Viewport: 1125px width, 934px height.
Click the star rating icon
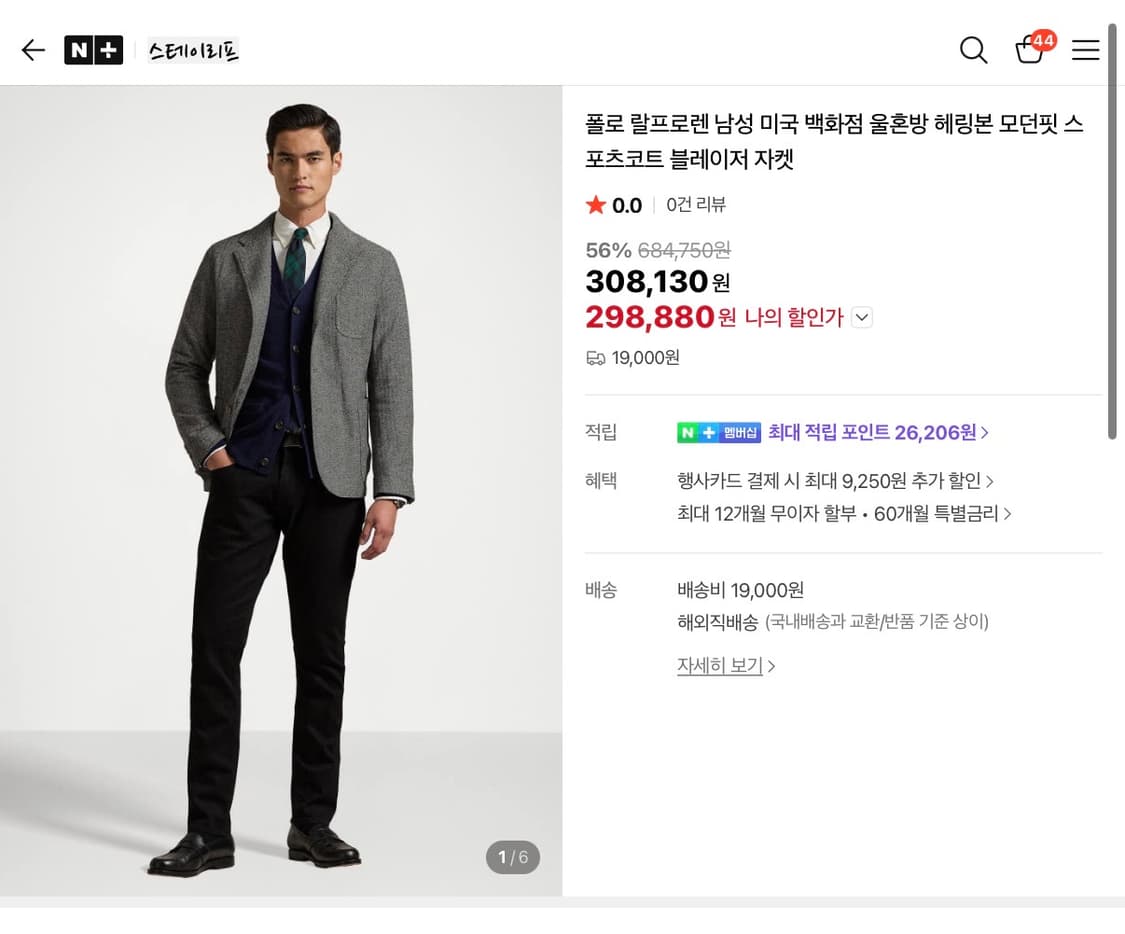[x=596, y=205]
